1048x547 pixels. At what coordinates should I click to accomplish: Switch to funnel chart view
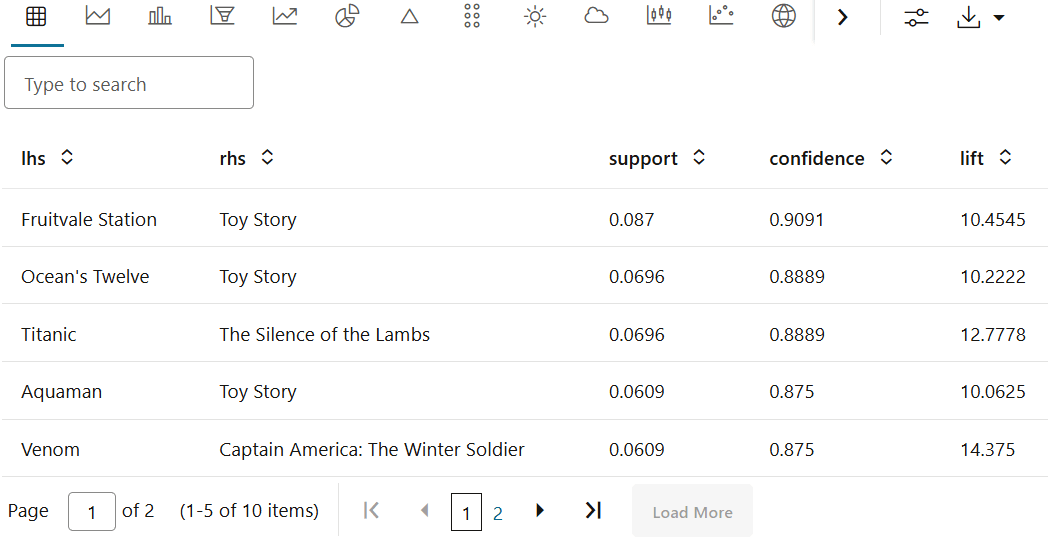pos(222,16)
